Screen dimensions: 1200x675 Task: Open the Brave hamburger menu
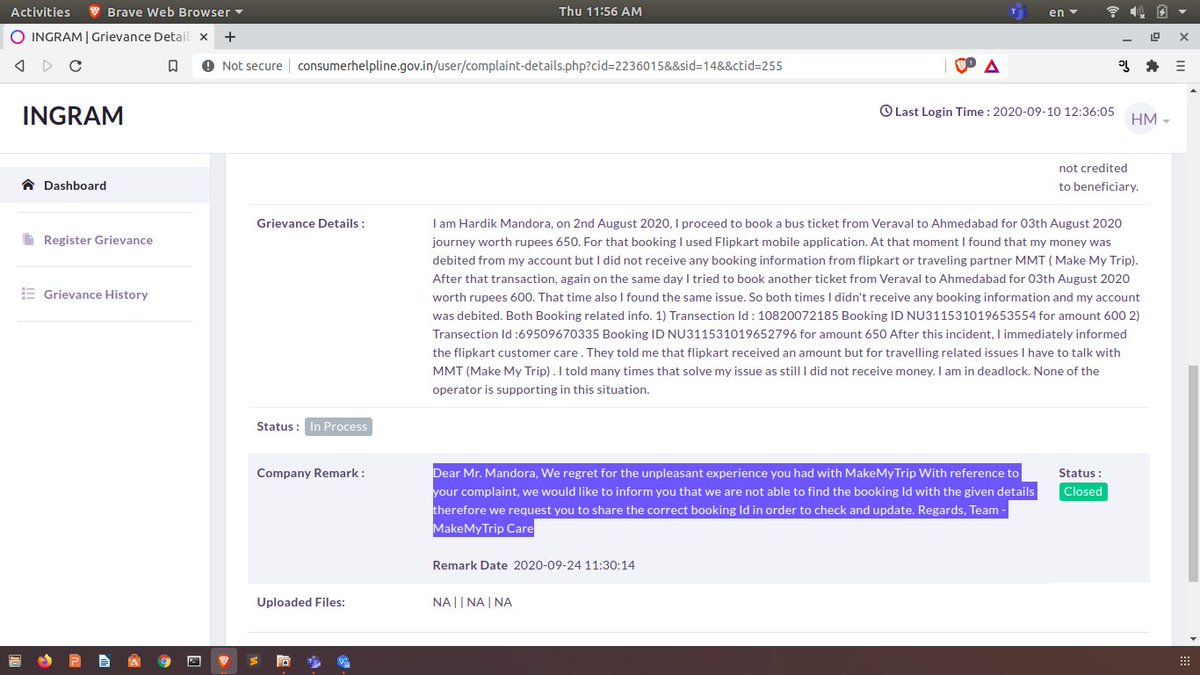point(1180,66)
